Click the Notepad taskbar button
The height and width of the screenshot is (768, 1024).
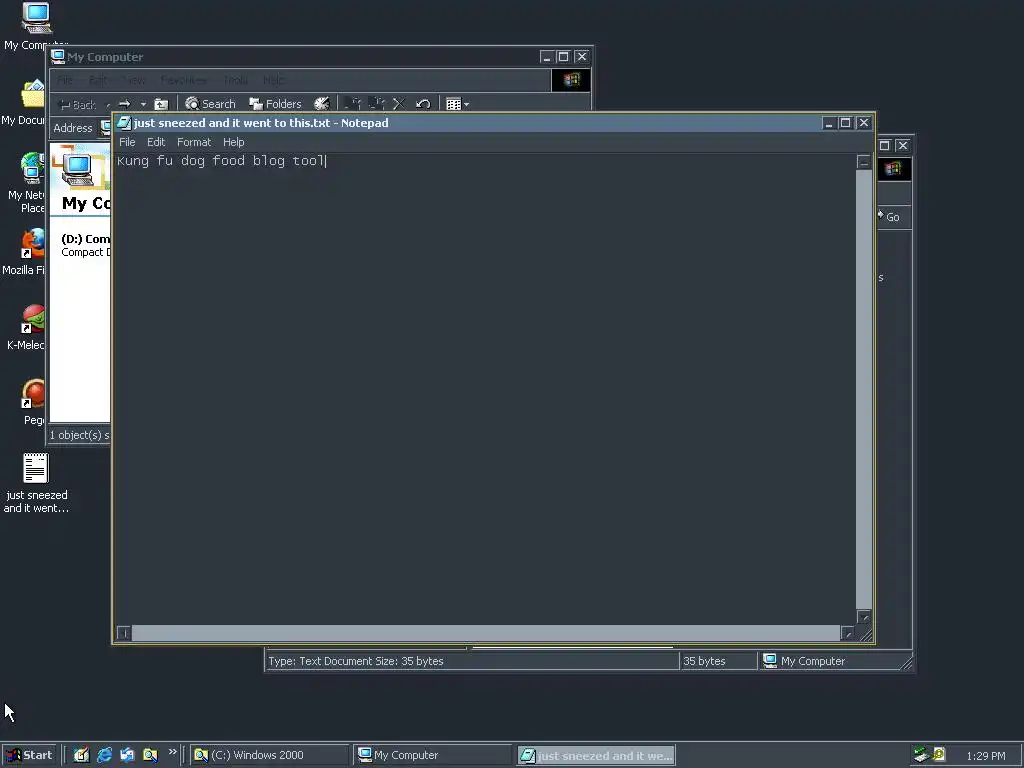596,756
